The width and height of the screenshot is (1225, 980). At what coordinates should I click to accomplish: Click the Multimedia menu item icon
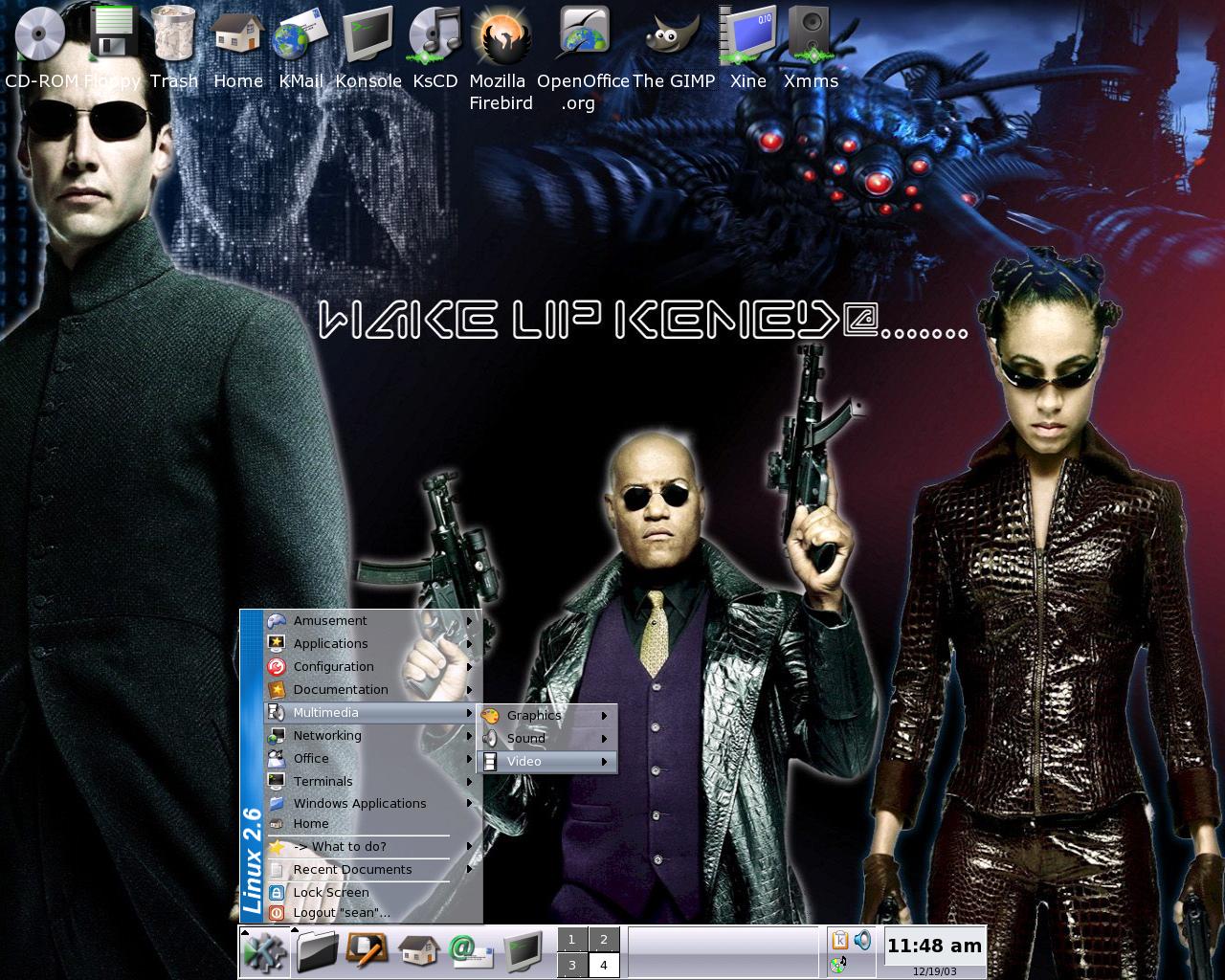[277, 713]
